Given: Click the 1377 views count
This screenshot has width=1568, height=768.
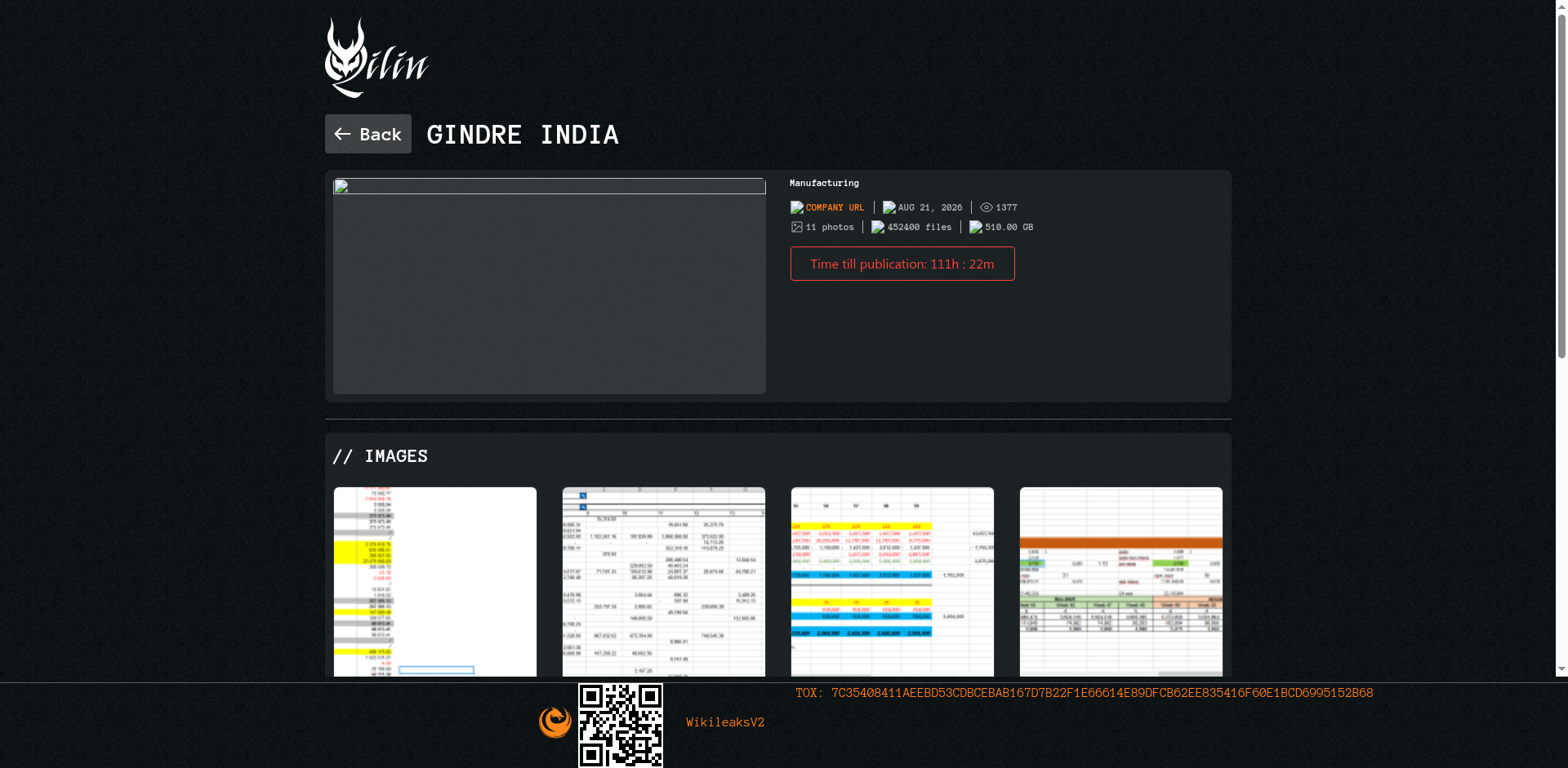Looking at the screenshot, I should pos(1006,207).
